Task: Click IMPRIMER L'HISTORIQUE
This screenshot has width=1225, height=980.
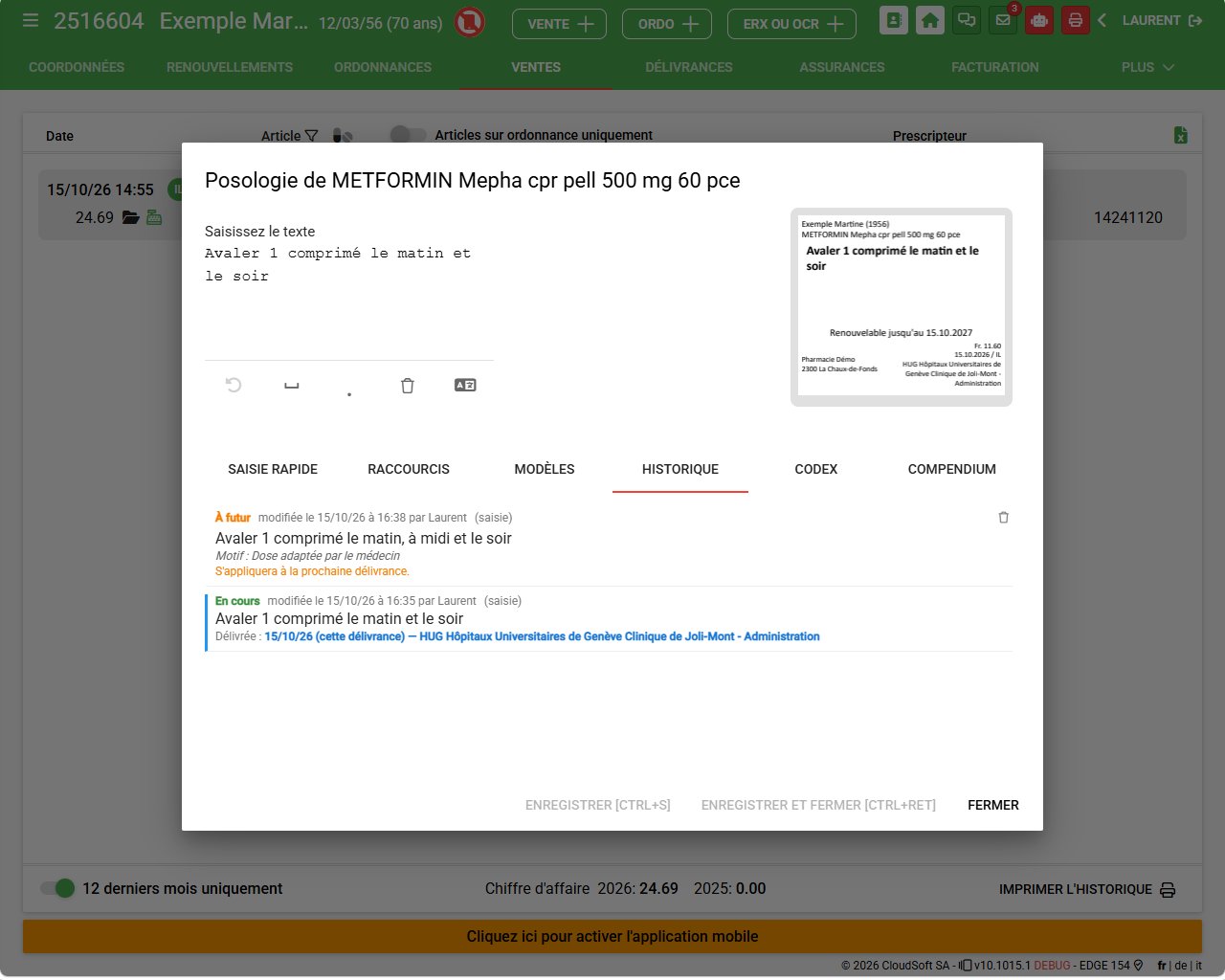Action: pos(1087,889)
